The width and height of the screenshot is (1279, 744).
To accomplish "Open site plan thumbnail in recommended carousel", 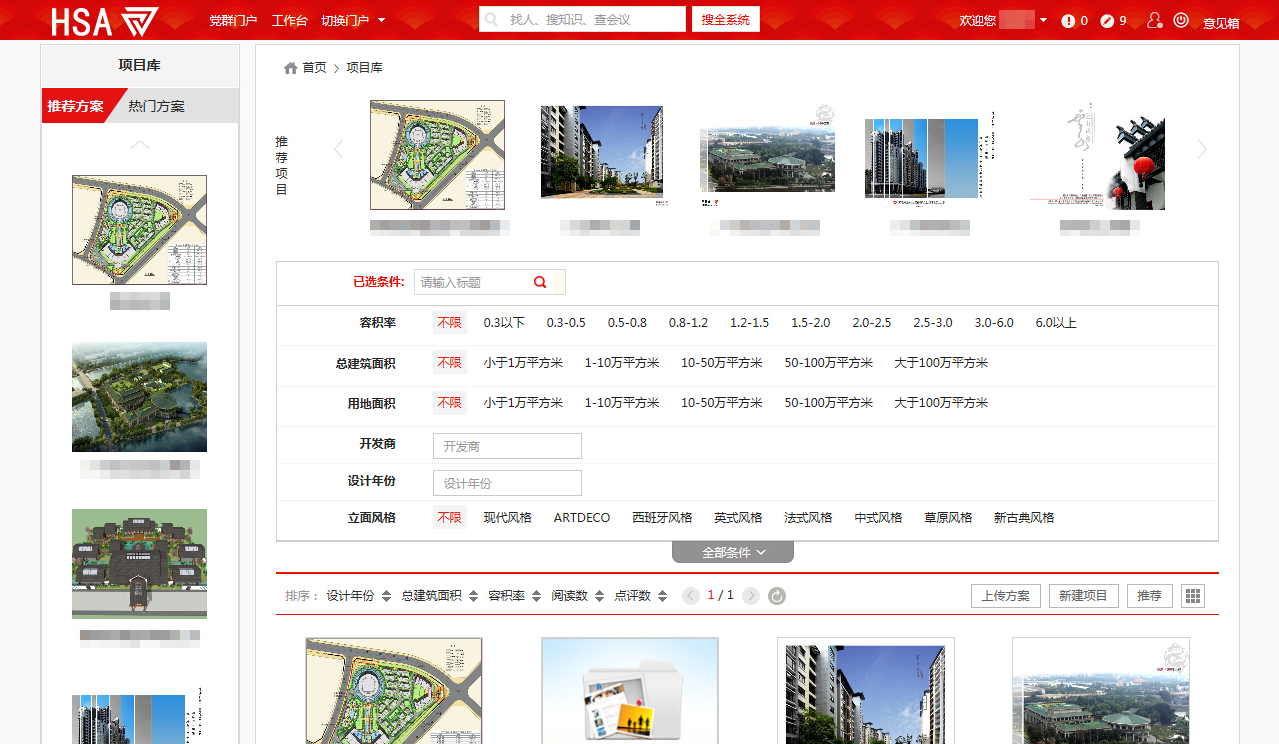I will coord(437,155).
